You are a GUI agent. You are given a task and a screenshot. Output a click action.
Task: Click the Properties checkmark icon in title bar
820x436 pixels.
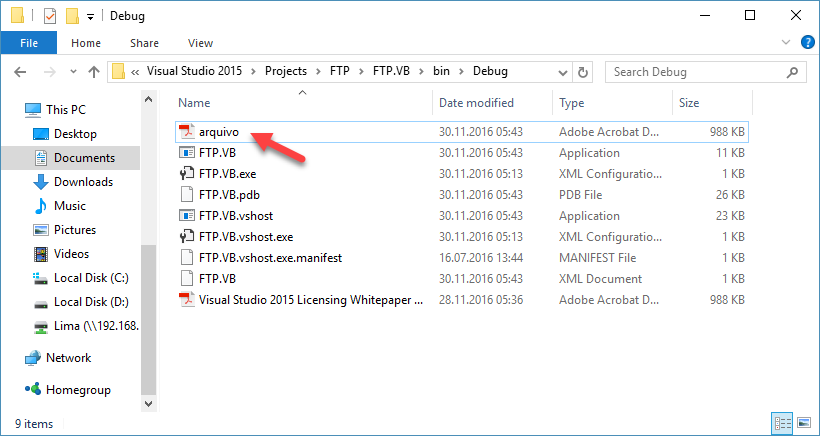tap(50, 16)
